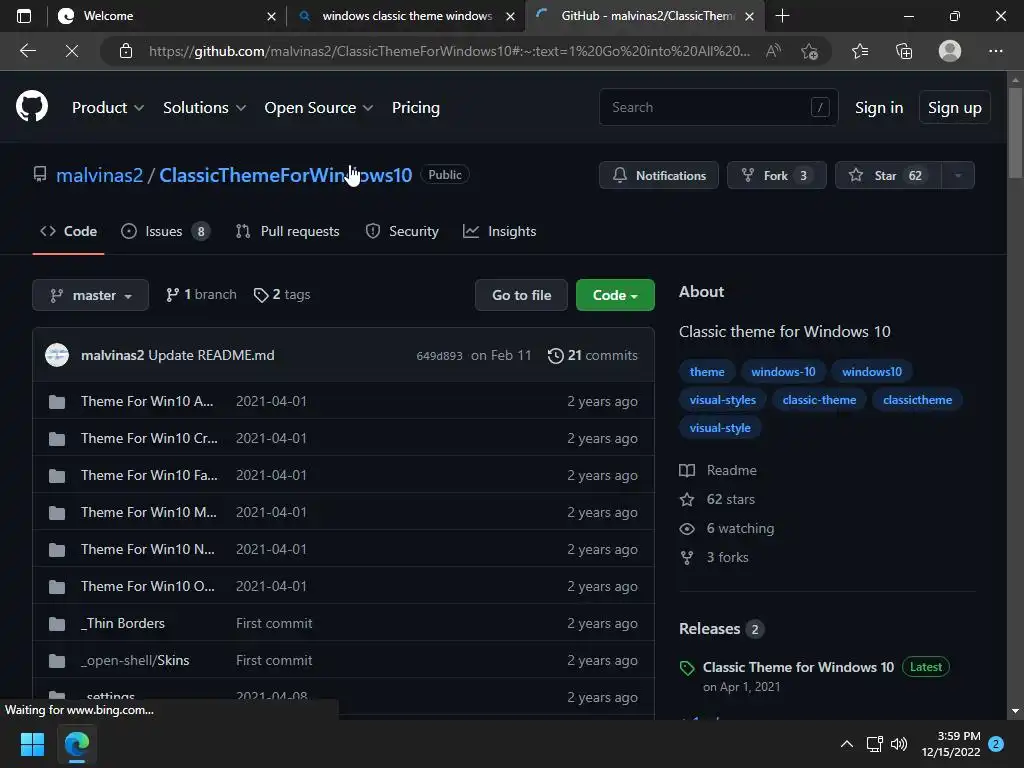Click the network tray icon
Screen dimensions: 1024x768
(x=874, y=744)
